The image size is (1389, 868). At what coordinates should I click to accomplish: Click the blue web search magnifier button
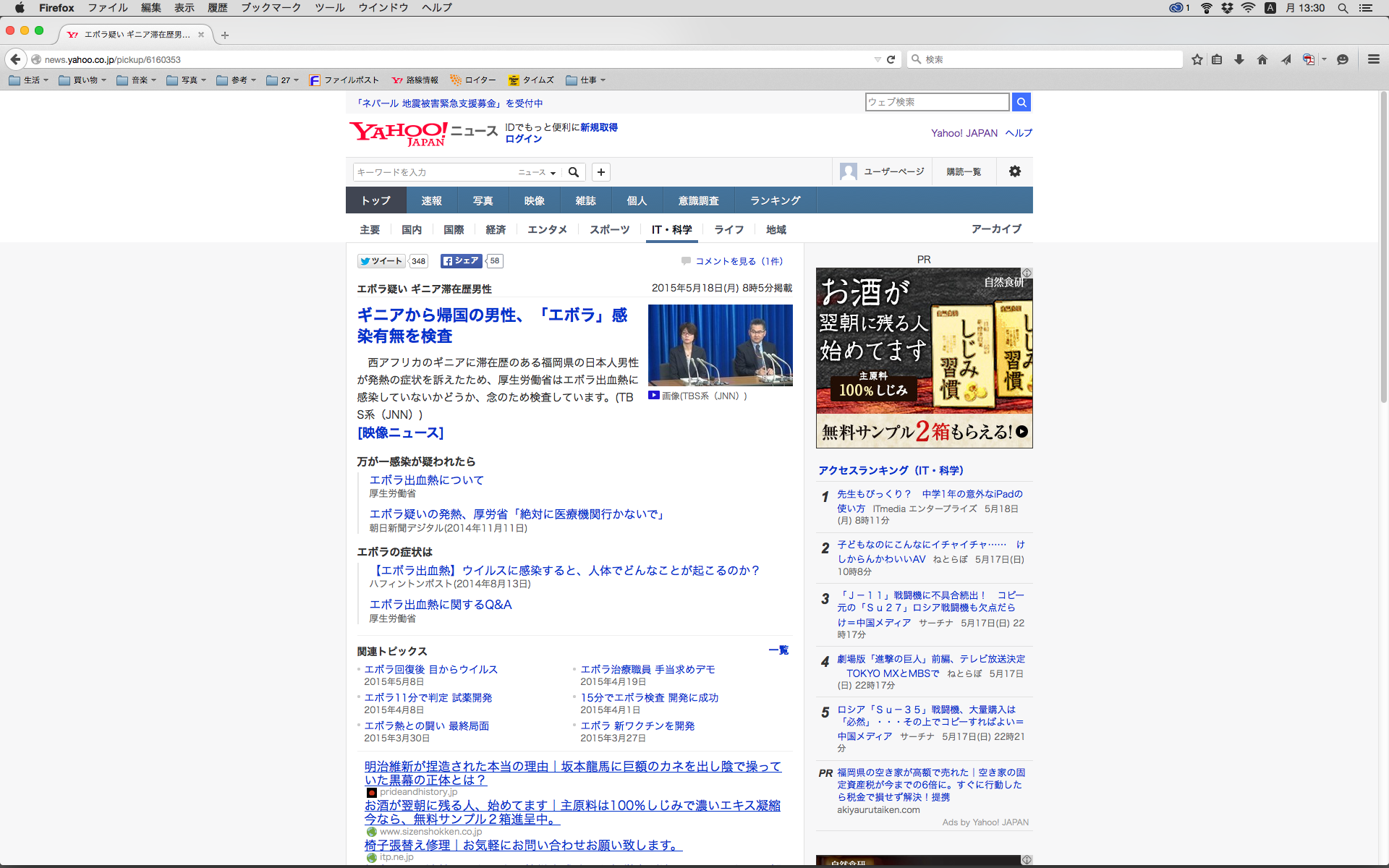[x=1021, y=102]
